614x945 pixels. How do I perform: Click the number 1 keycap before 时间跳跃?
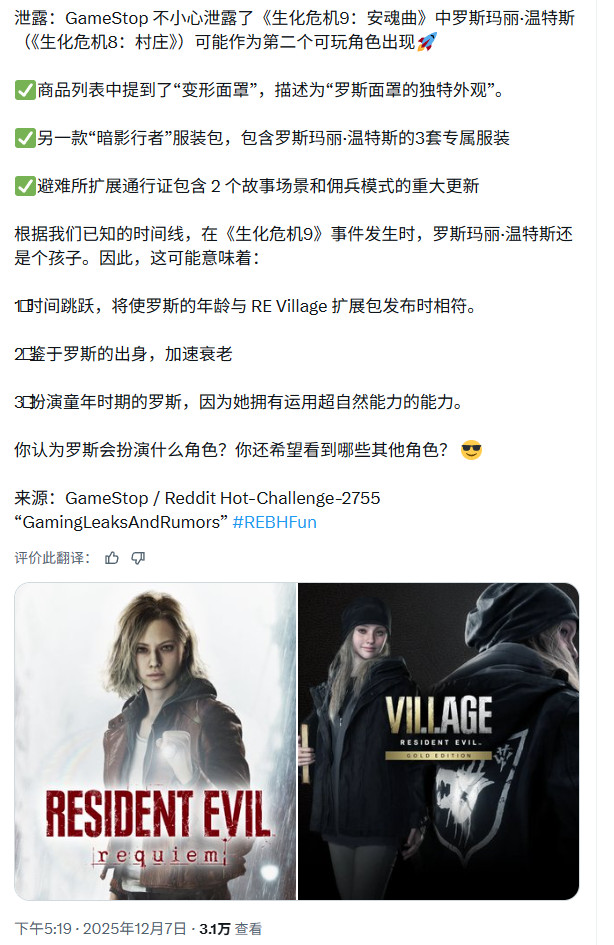23,306
